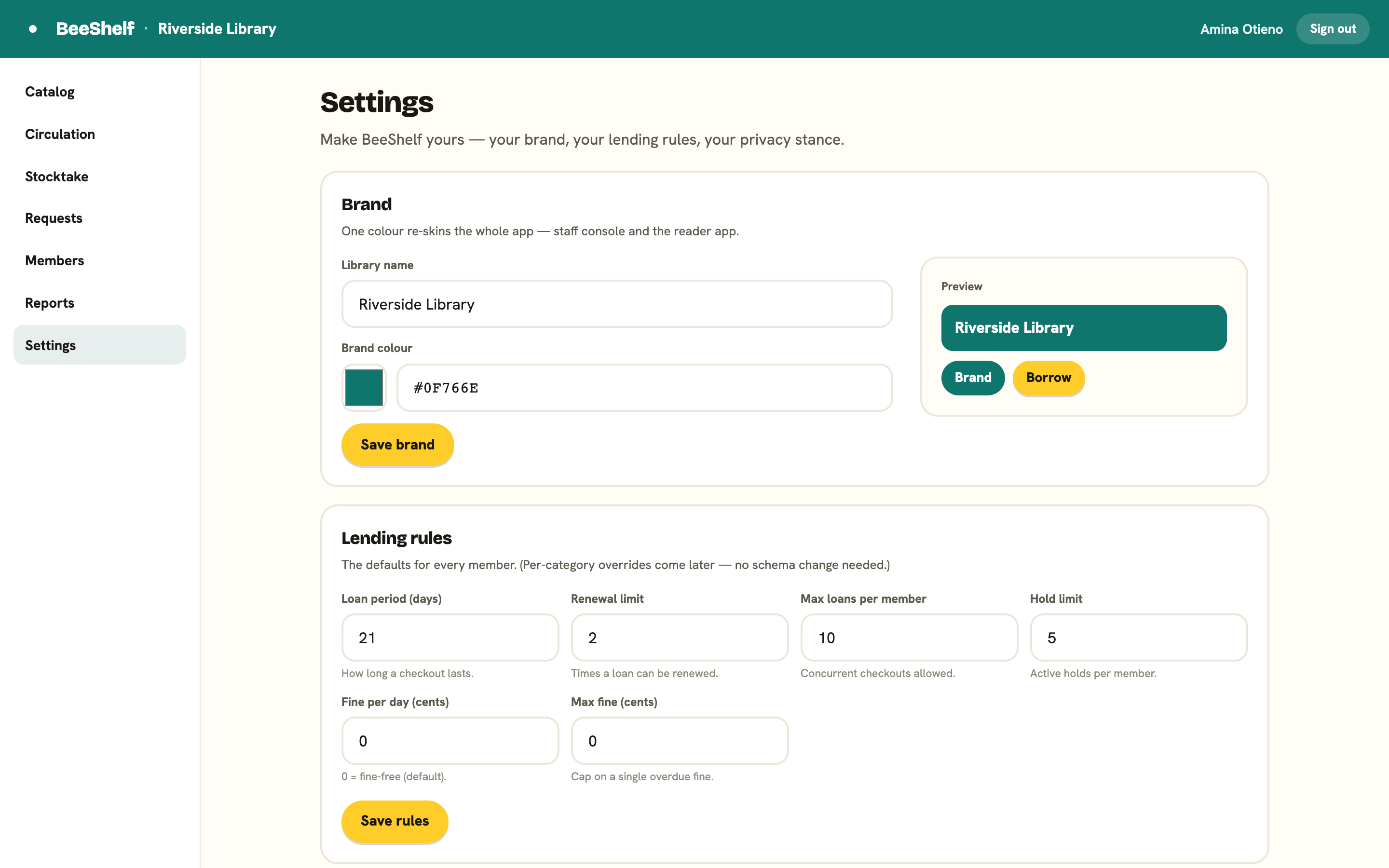Click the Riverside Library preview banner

click(1084, 328)
